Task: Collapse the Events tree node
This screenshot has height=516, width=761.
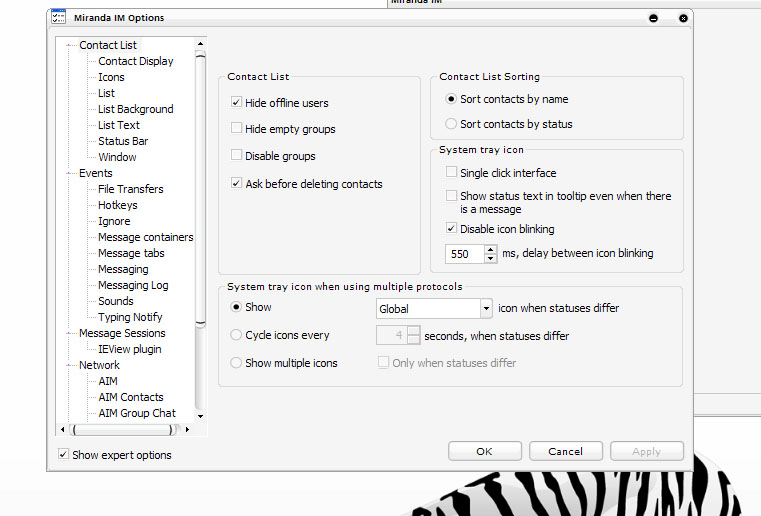Action: click(69, 173)
